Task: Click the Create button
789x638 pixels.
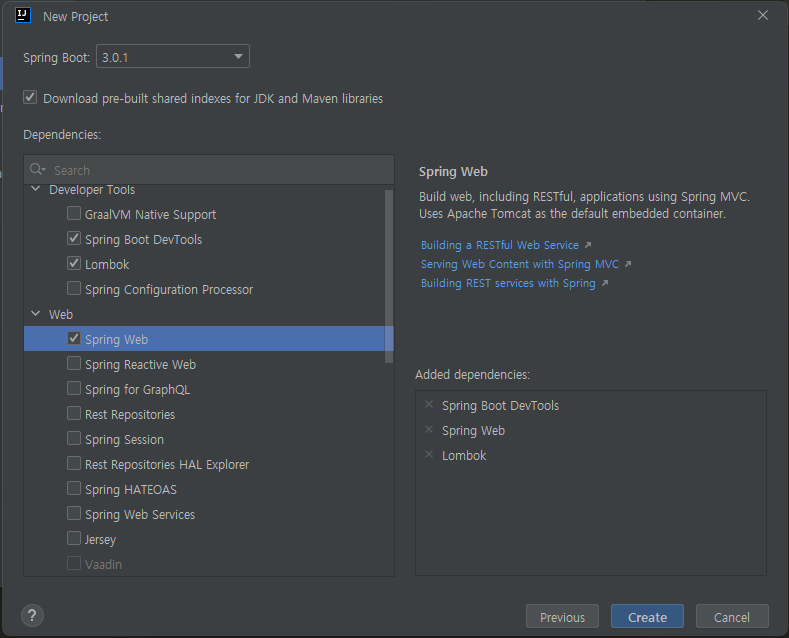Action: pos(648,616)
